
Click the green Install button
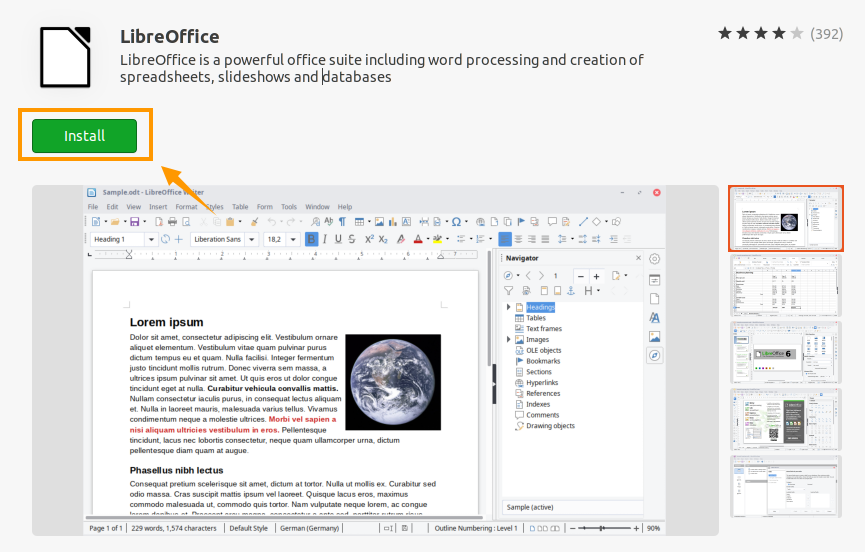pyautogui.click(x=84, y=136)
